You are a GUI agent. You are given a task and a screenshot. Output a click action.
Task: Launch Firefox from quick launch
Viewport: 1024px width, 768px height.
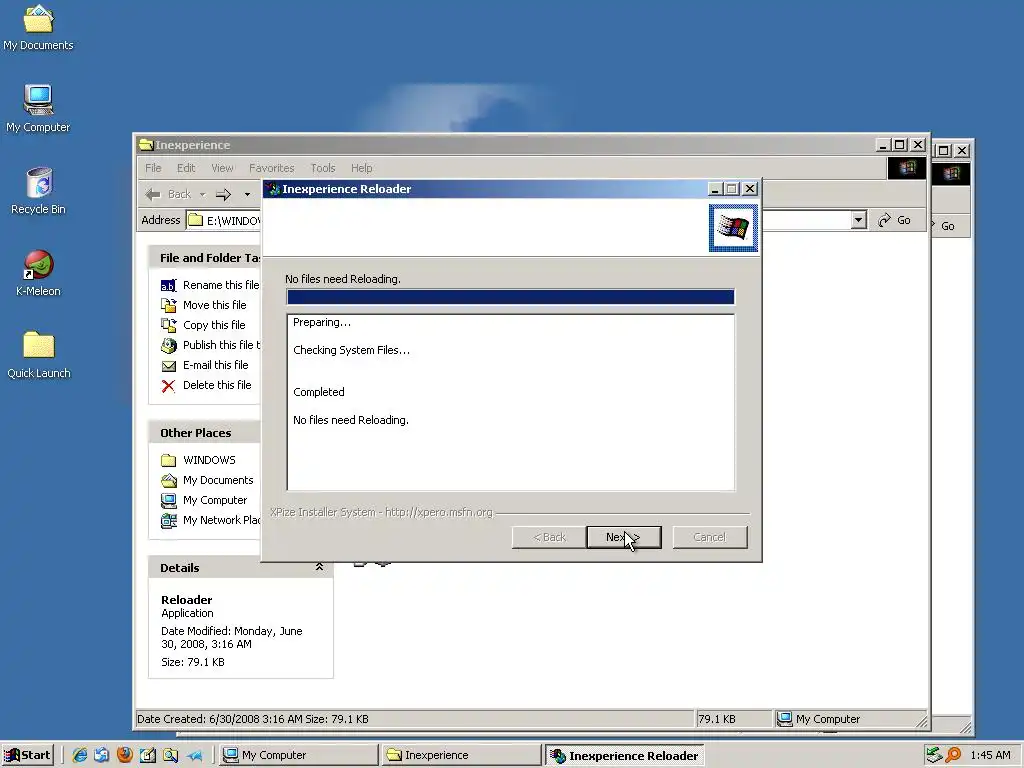point(125,755)
